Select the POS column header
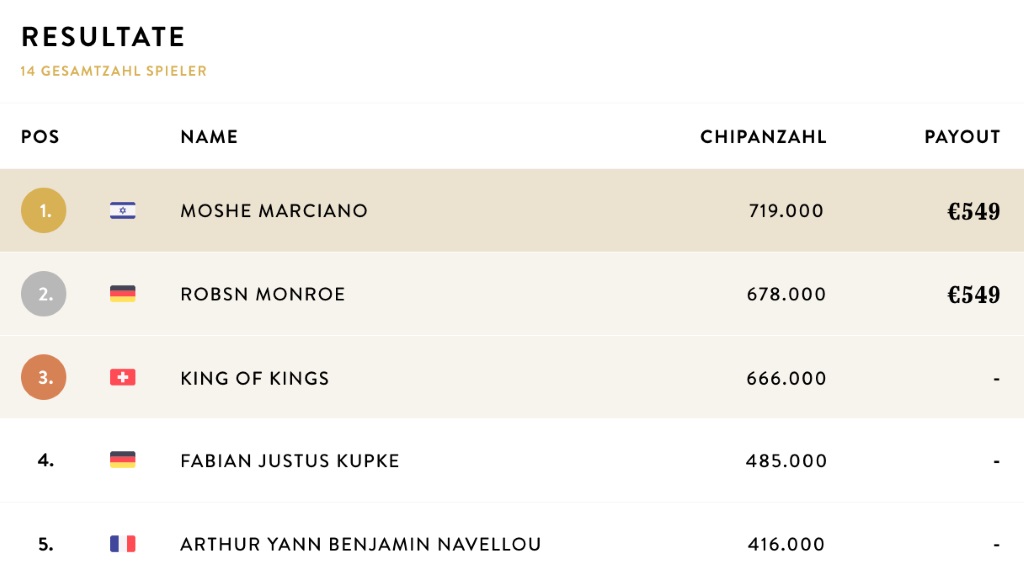1024x581 pixels. pyautogui.click(x=40, y=137)
